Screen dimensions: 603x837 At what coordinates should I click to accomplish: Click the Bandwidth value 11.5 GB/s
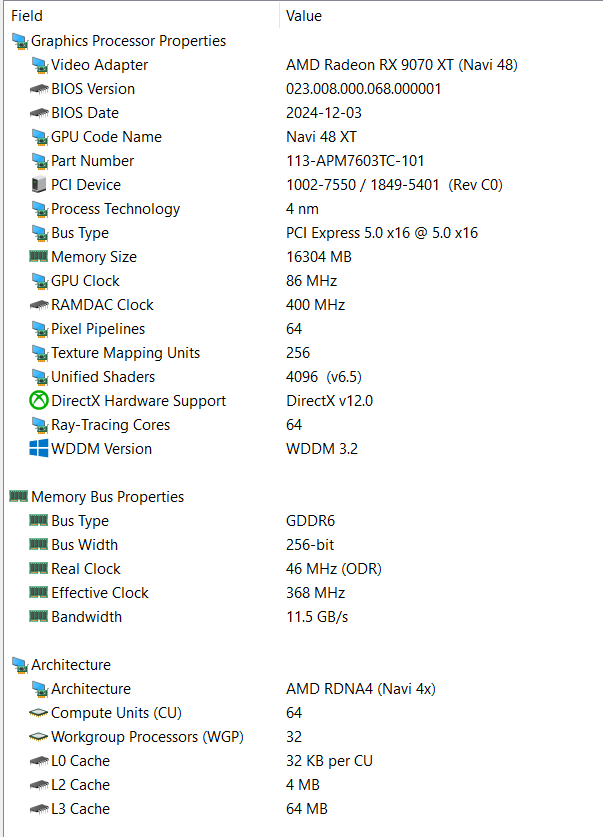317,617
